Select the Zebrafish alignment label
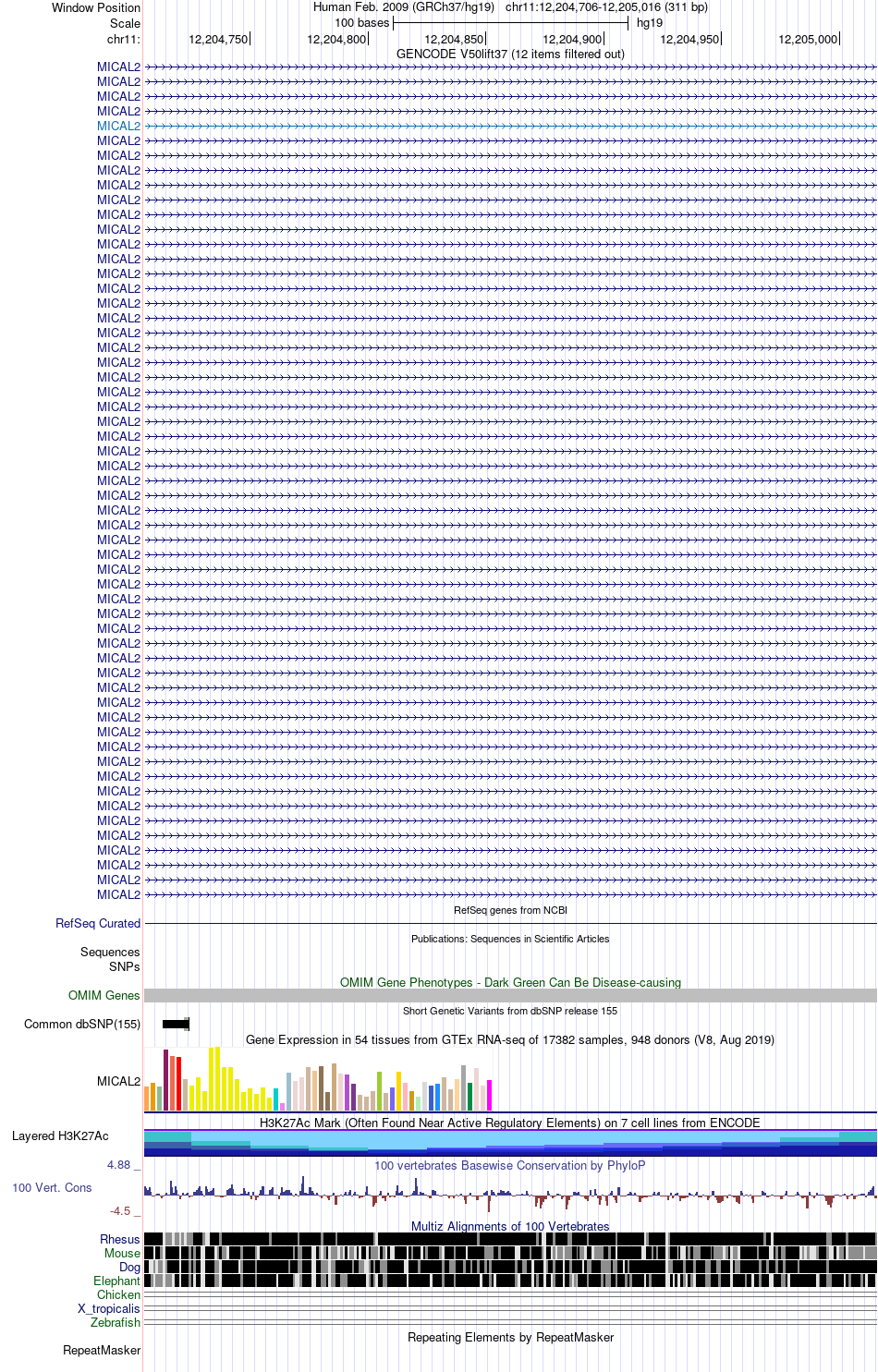878x1372 pixels. [x=116, y=1322]
